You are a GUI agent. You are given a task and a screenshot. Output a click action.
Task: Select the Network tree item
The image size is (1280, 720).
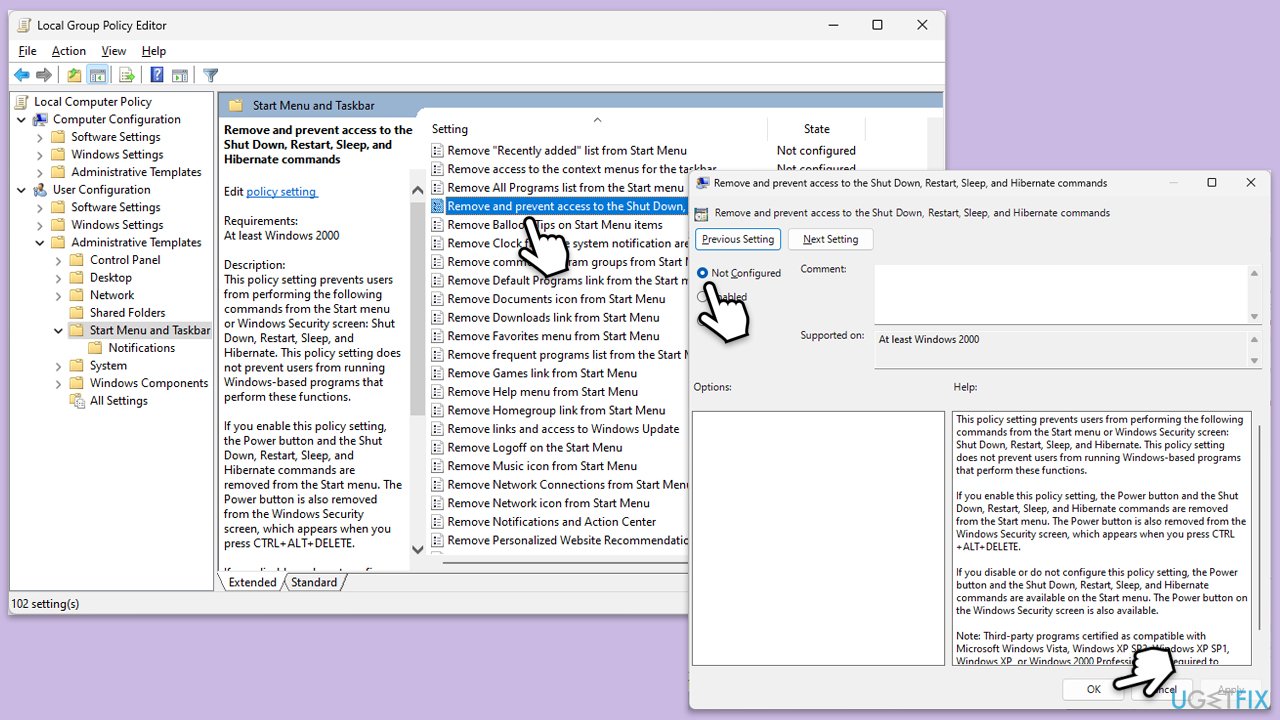tap(112, 295)
